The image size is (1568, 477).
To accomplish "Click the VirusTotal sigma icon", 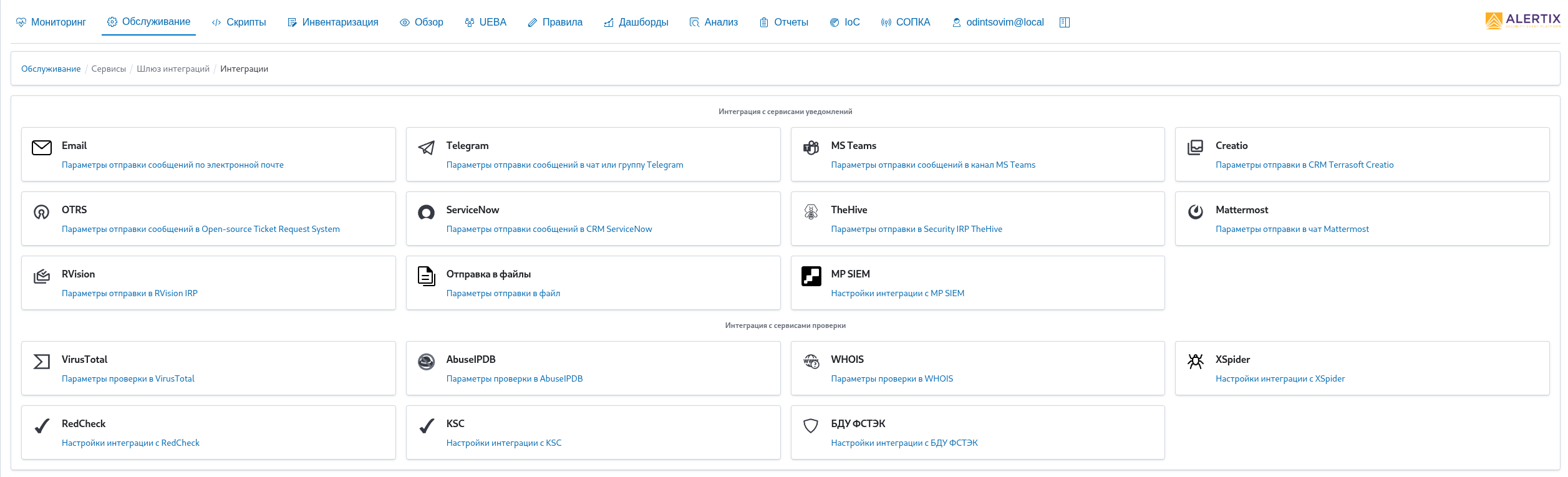I will pyautogui.click(x=42, y=362).
